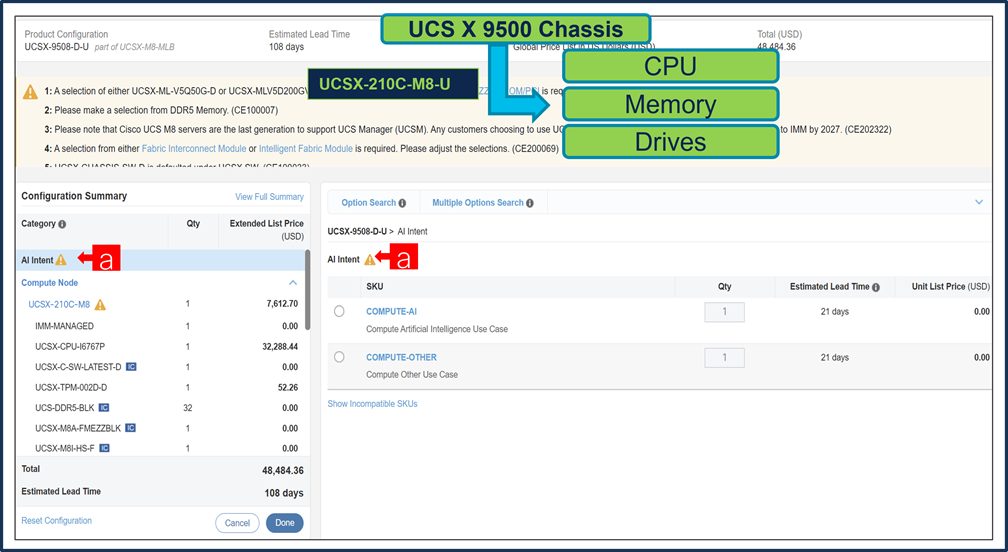Click the 48,484.36 total in summary footer
Image resolution: width=1008 pixels, height=552 pixels.
click(x=283, y=470)
